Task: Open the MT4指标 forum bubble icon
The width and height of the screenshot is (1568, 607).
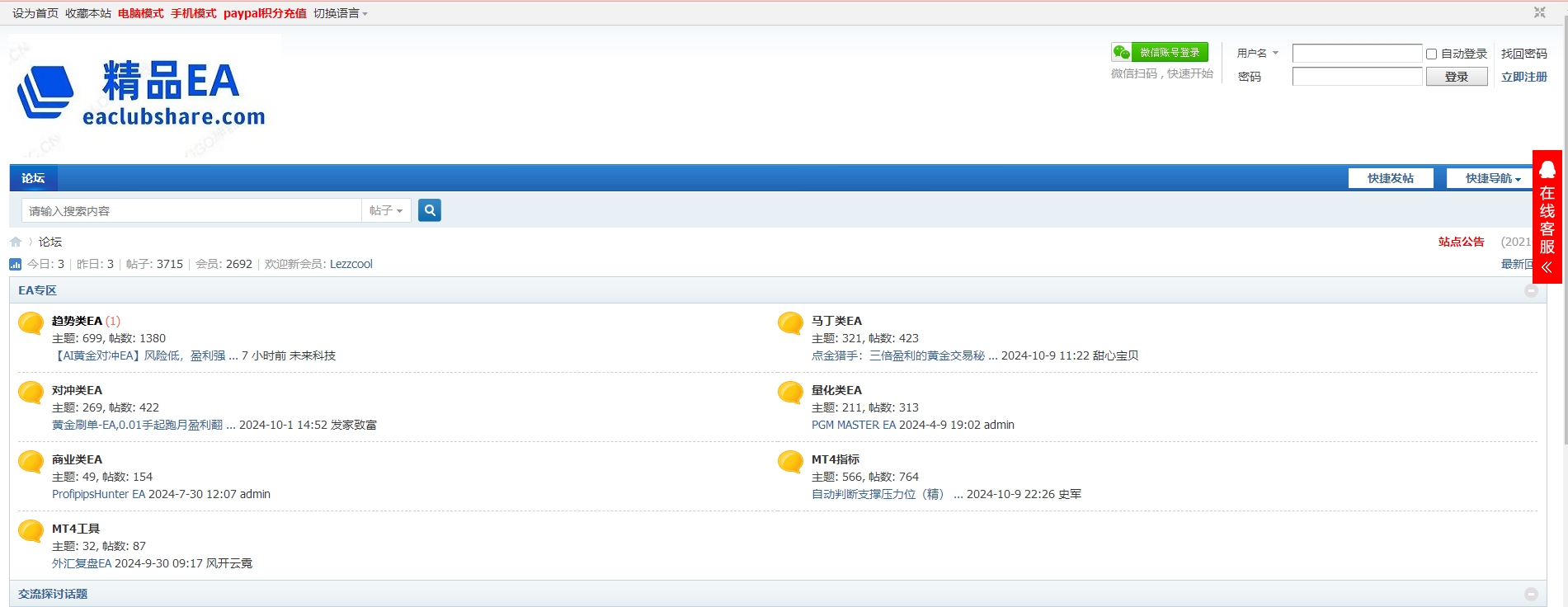Action: pyautogui.click(x=791, y=462)
